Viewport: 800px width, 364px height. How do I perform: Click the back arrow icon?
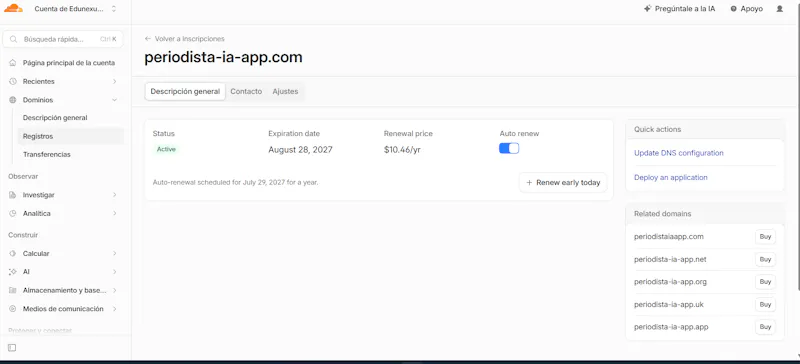[148, 39]
